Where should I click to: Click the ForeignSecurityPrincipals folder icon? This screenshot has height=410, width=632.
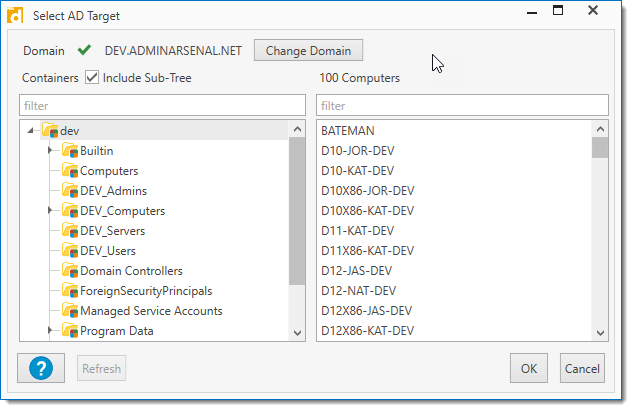click(70, 291)
